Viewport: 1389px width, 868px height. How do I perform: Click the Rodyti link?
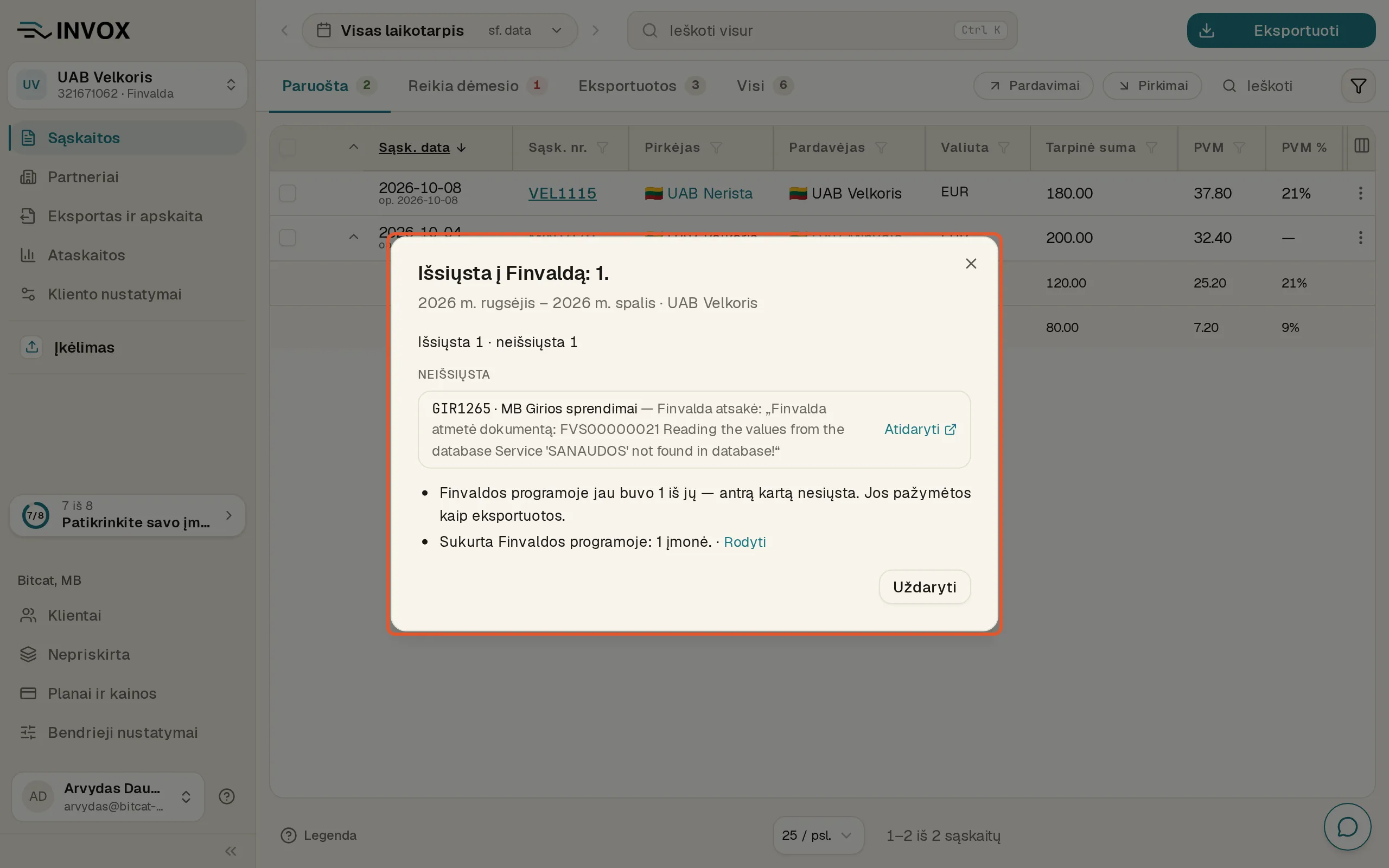(744, 542)
